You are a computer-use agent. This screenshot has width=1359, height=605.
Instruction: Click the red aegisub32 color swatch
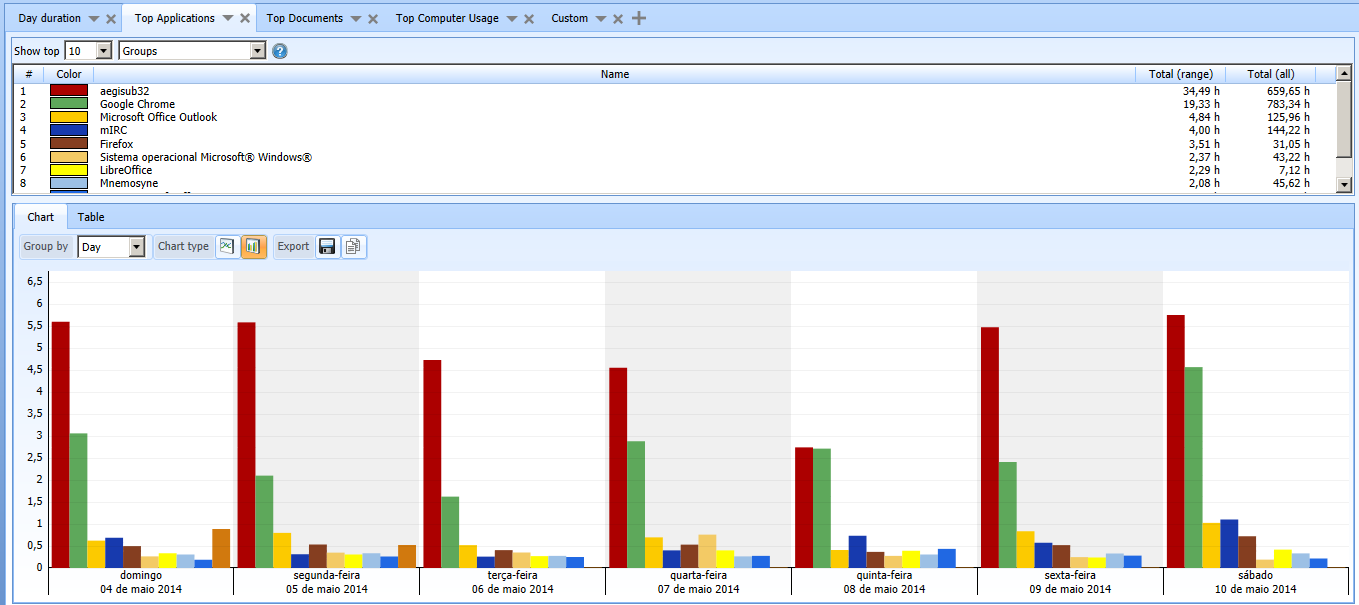[x=69, y=91]
